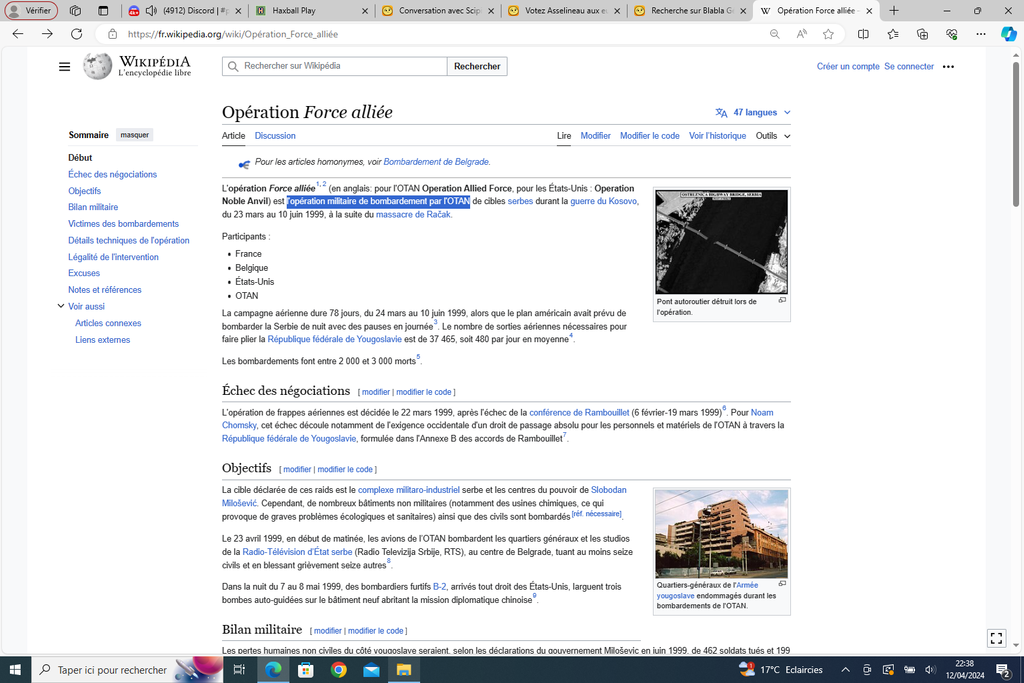Click the zoom out magnifier in address bar

coord(775,34)
